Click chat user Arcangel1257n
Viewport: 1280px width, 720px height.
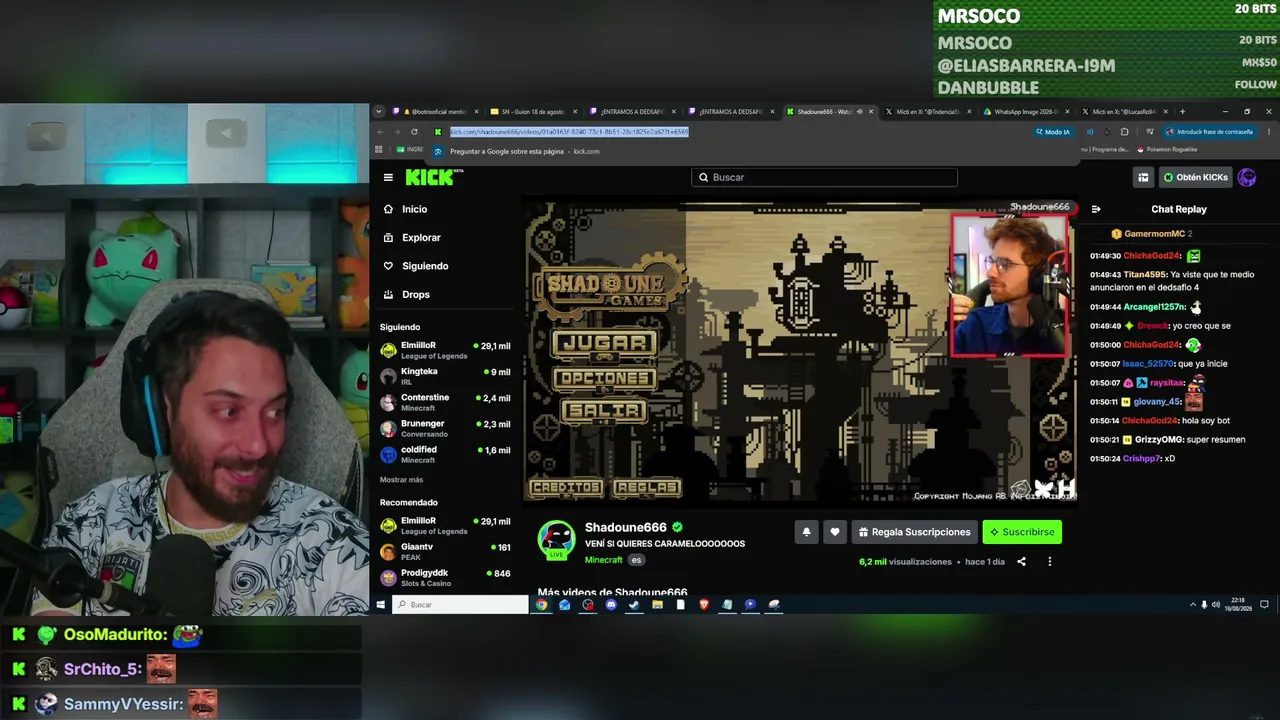tap(1153, 307)
